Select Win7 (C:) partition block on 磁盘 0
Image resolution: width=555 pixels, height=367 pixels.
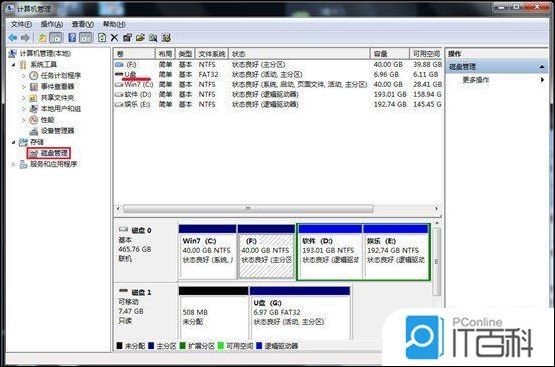(x=207, y=252)
